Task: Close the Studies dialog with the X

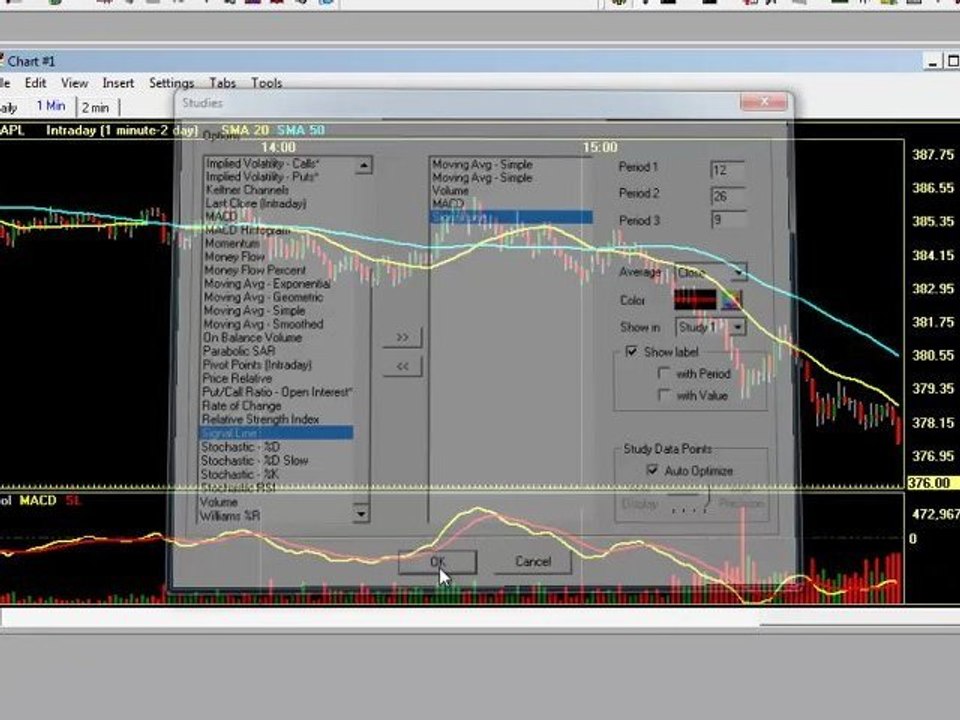Action: [763, 102]
